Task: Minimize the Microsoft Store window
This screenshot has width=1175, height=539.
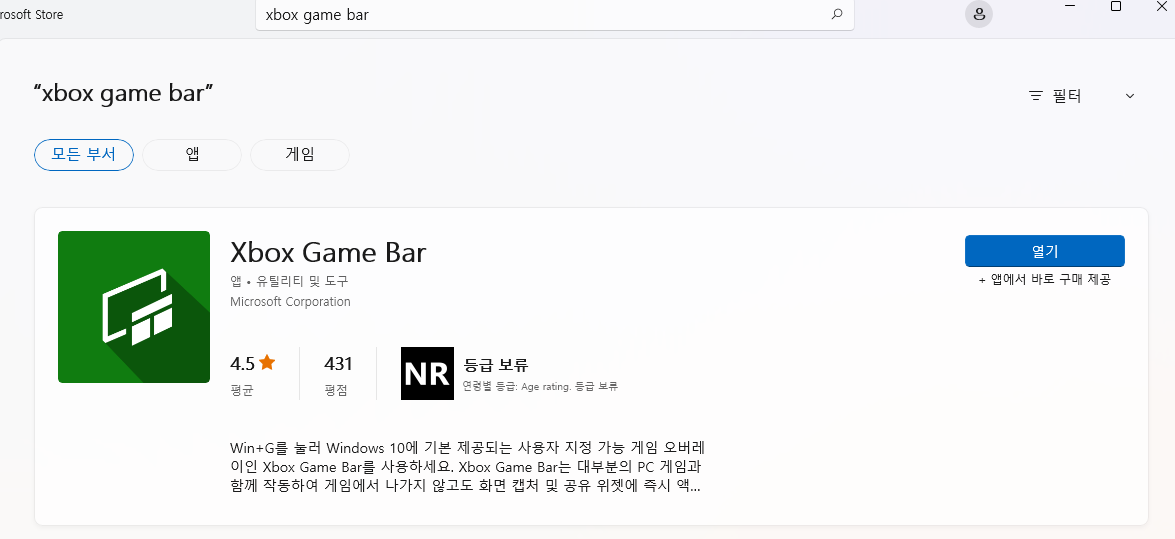Action: [x=1072, y=6]
